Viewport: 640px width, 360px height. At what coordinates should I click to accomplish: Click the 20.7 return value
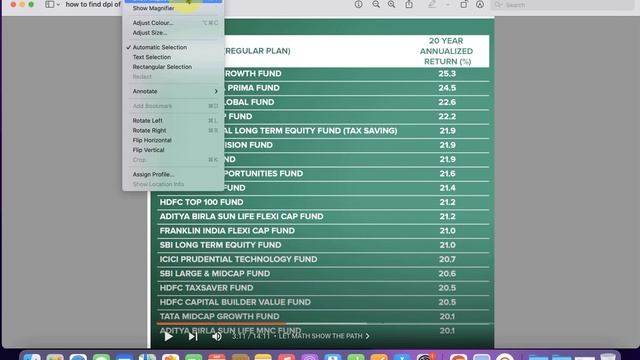tap(447, 259)
